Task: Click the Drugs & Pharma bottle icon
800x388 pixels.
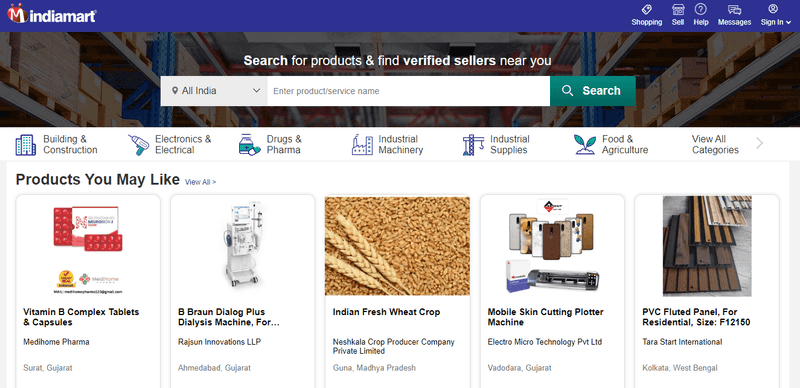Action: point(249,145)
